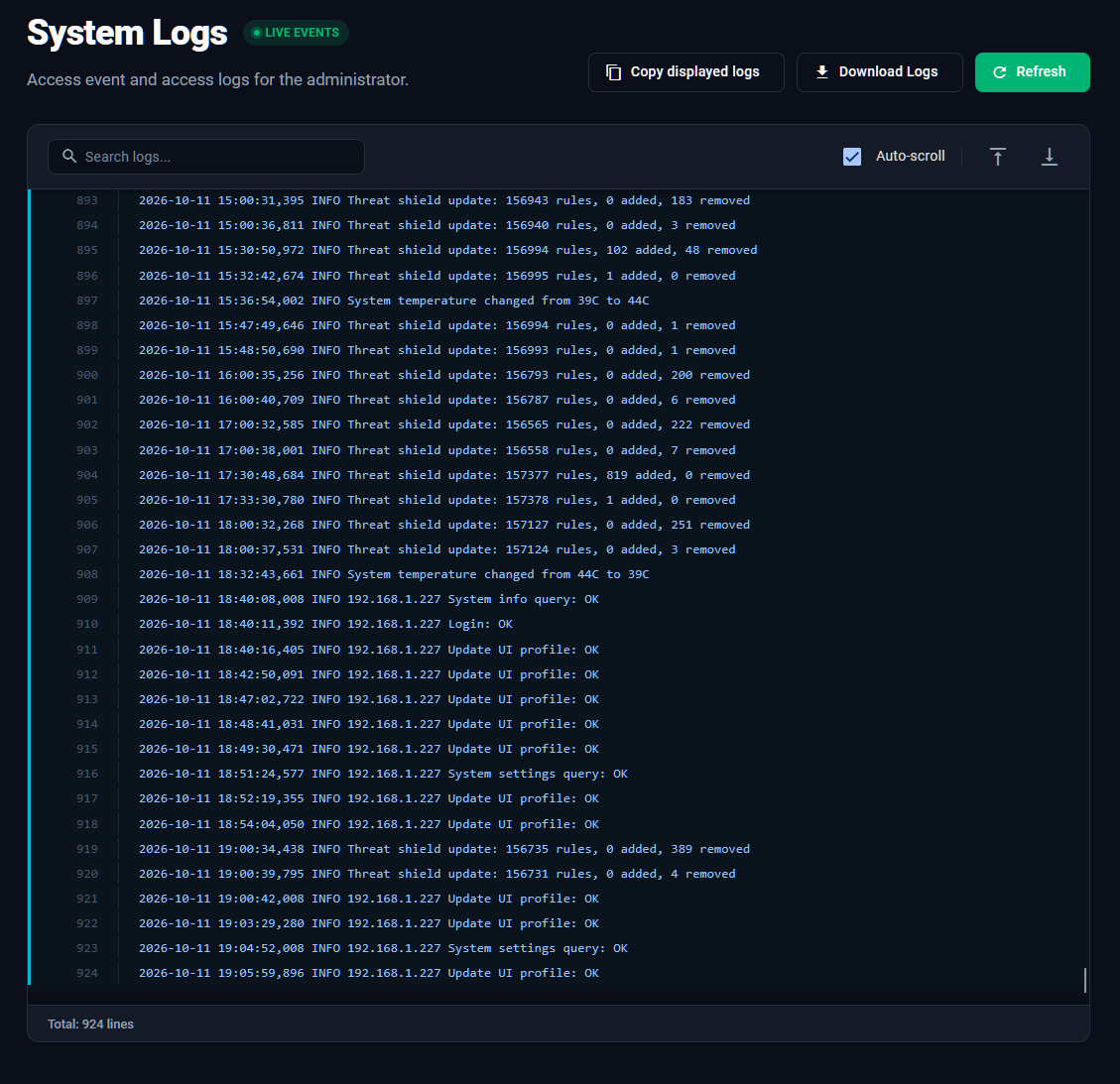The width and height of the screenshot is (1120, 1084).
Task: Select log line 894 at 15:00:36
Action: [x=559, y=226]
